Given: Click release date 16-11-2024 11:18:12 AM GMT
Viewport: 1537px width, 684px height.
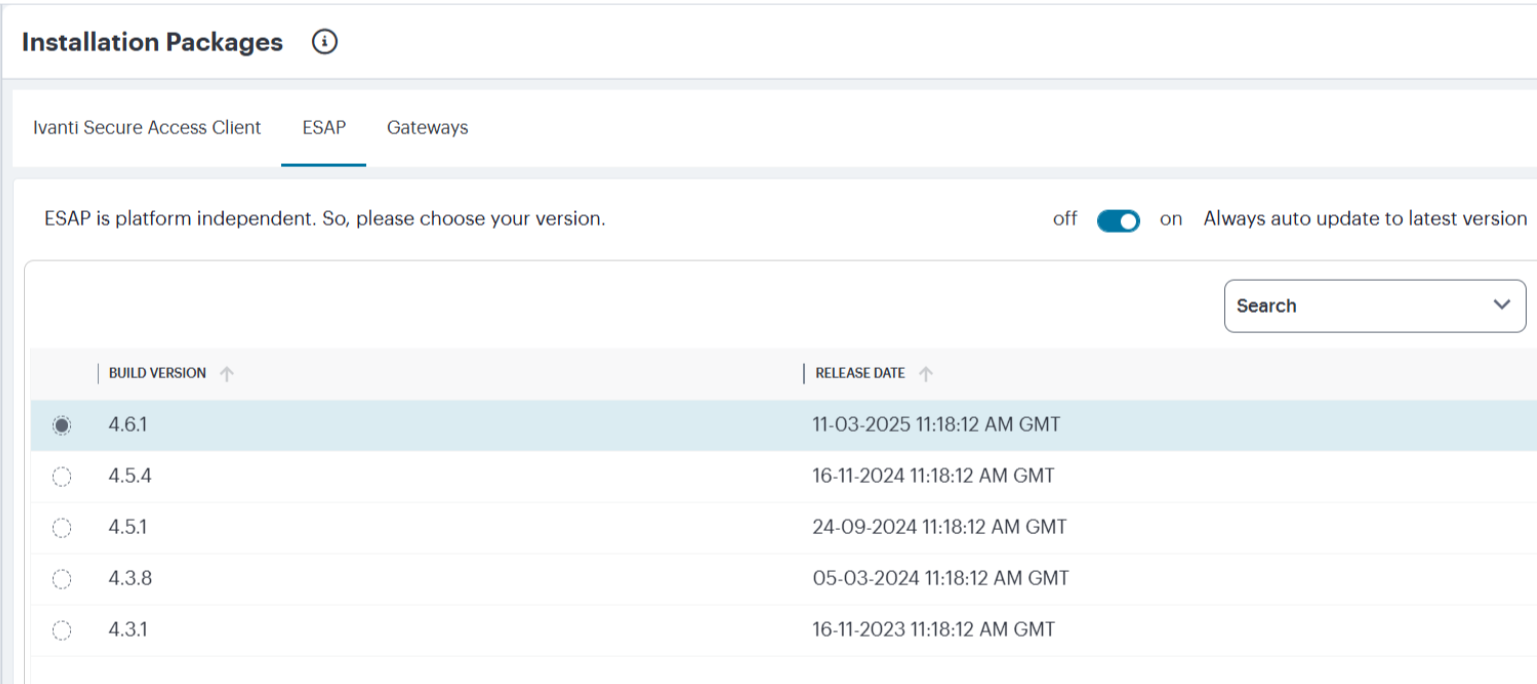Looking at the screenshot, I should (934, 476).
